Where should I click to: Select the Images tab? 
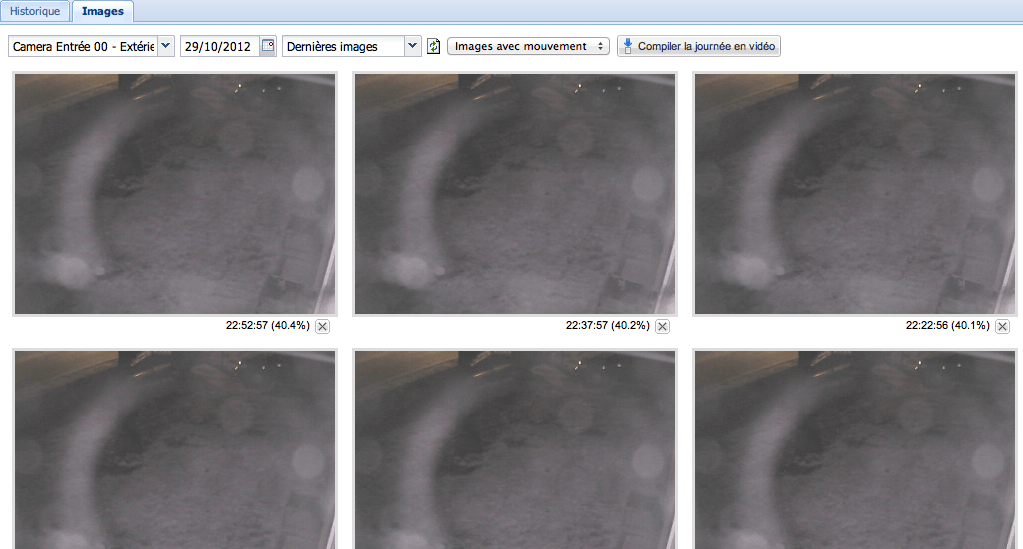[103, 11]
